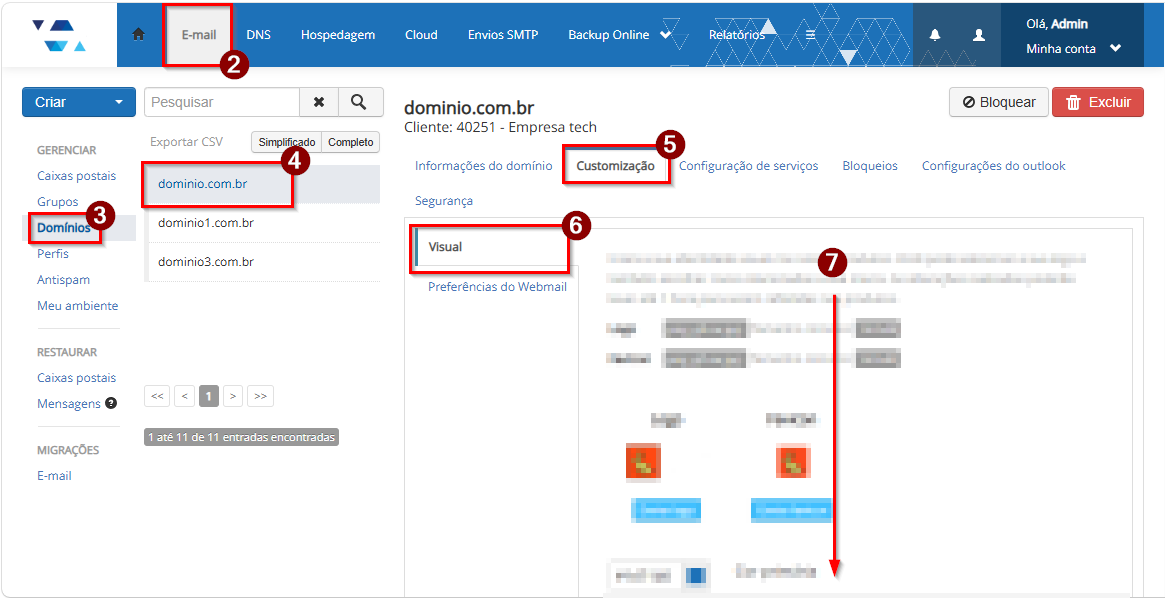Go to last page of results

coord(260,397)
